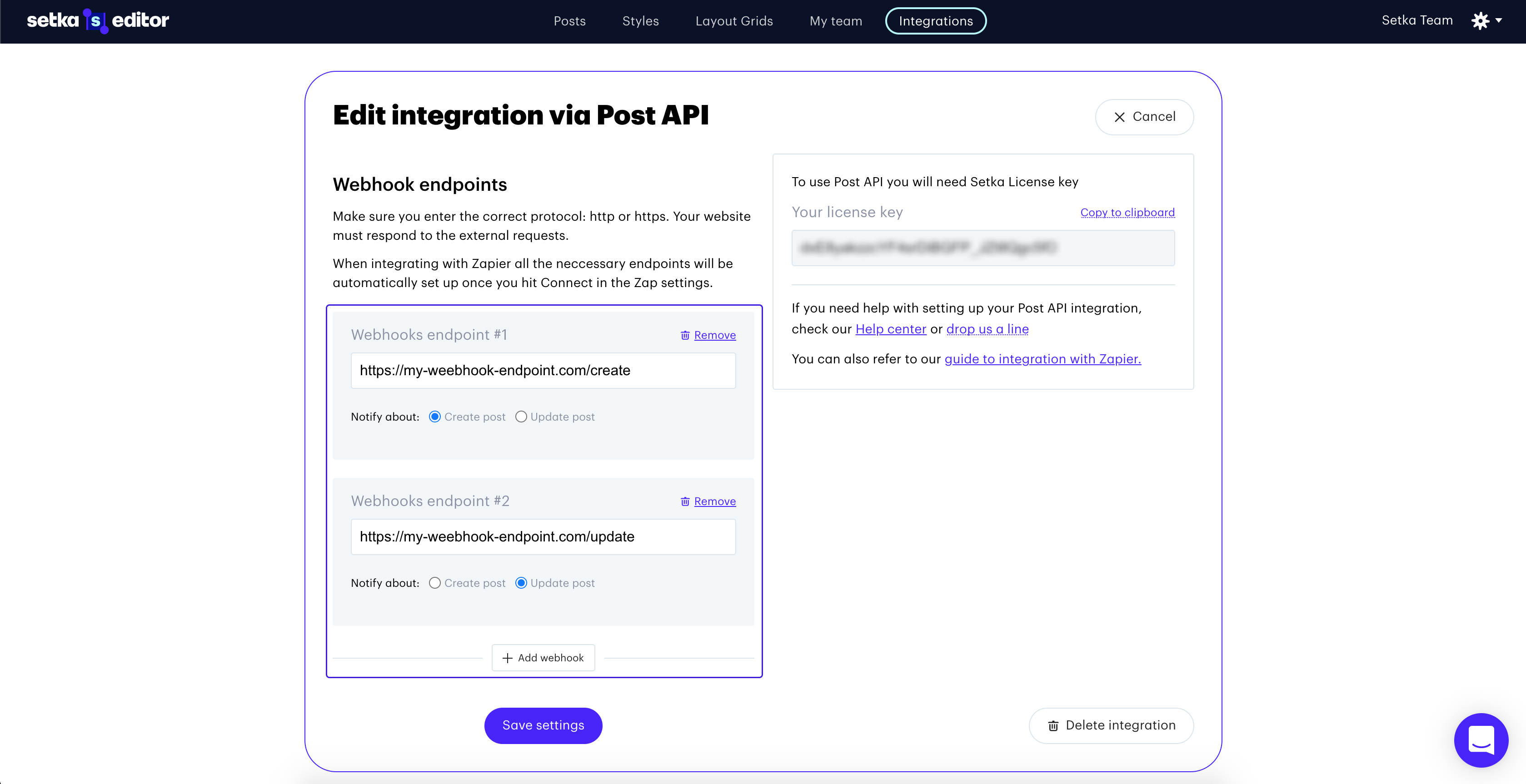Click the trash icon in Delete integration button
This screenshot has width=1526, height=784.
point(1052,725)
